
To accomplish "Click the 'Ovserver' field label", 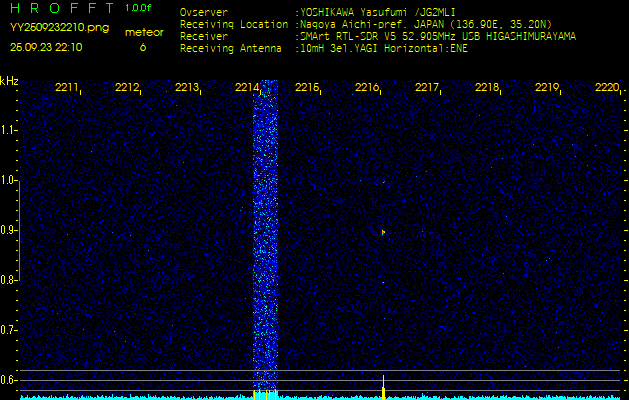I will click(x=204, y=12).
